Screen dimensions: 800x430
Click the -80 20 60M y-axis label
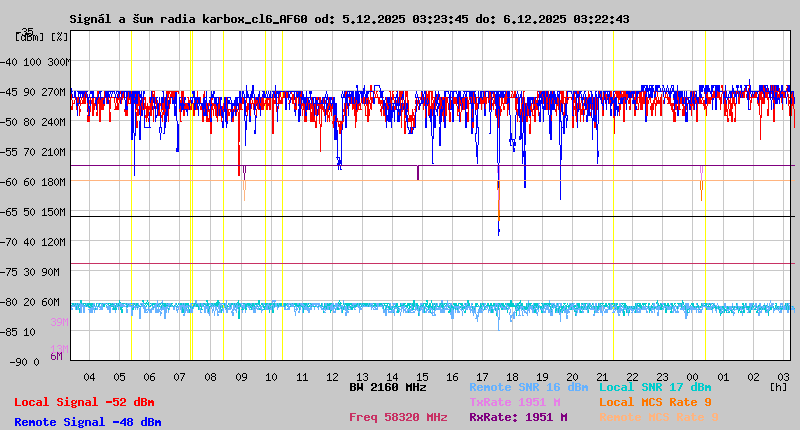[42, 302]
